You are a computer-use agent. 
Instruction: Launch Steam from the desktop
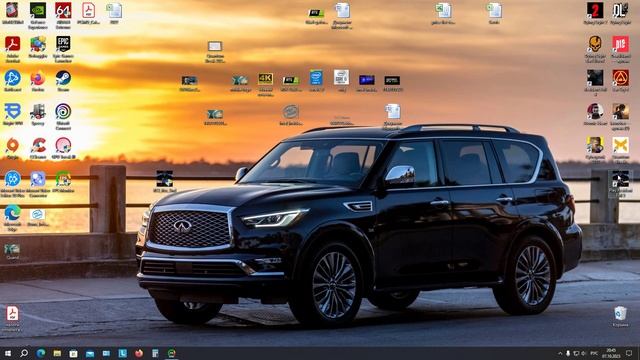(63, 81)
